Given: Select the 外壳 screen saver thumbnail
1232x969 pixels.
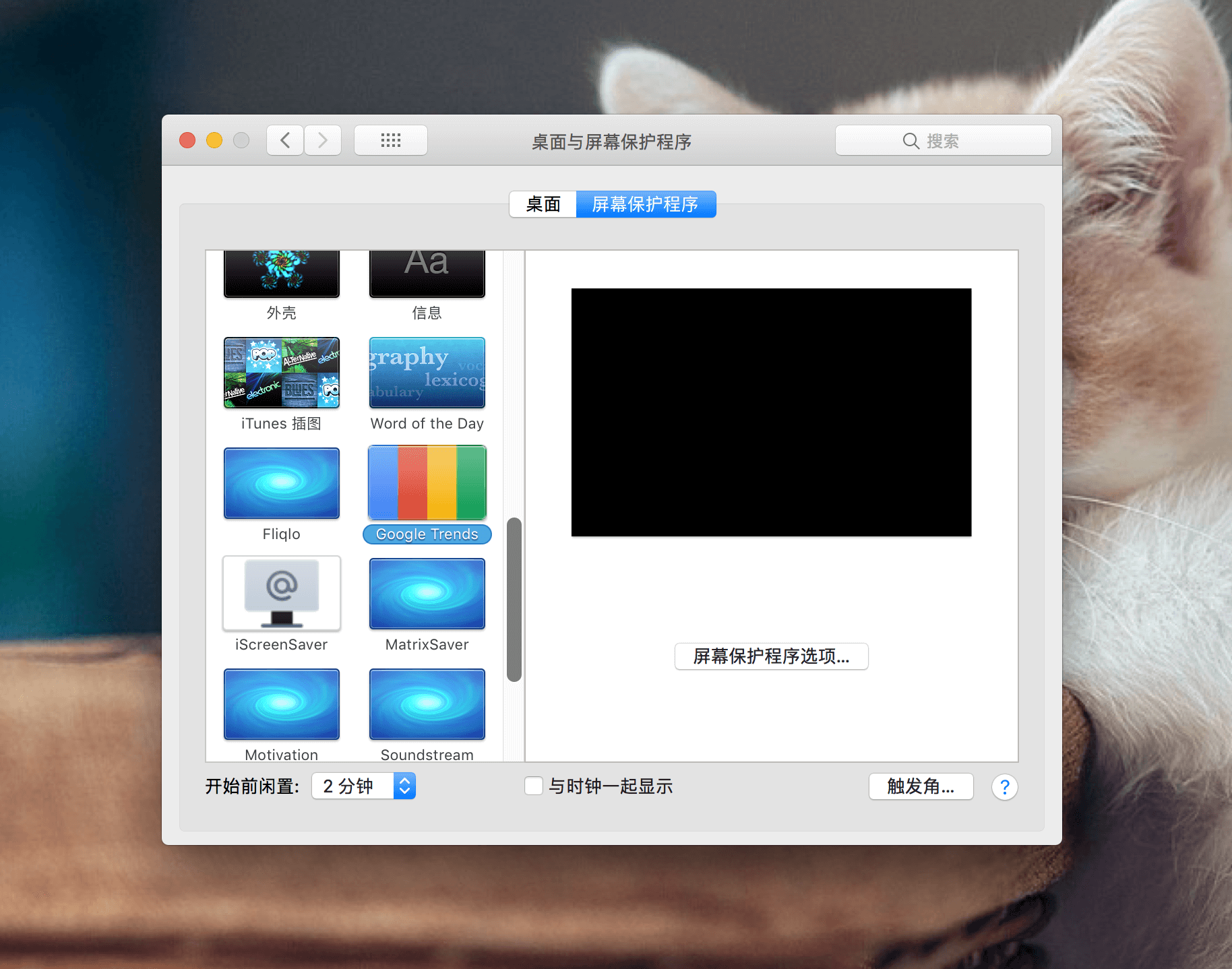Looking at the screenshot, I should (282, 274).
